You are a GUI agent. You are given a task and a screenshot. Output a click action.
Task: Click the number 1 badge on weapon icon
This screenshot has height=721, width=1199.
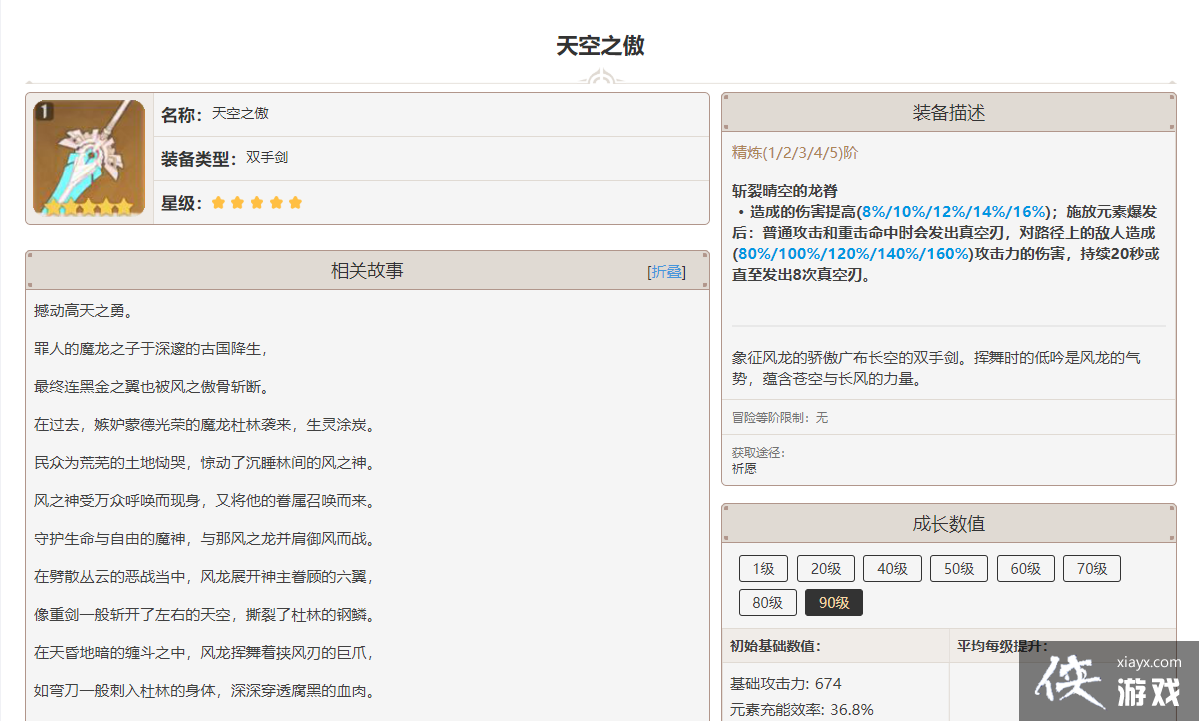point(44,111)
